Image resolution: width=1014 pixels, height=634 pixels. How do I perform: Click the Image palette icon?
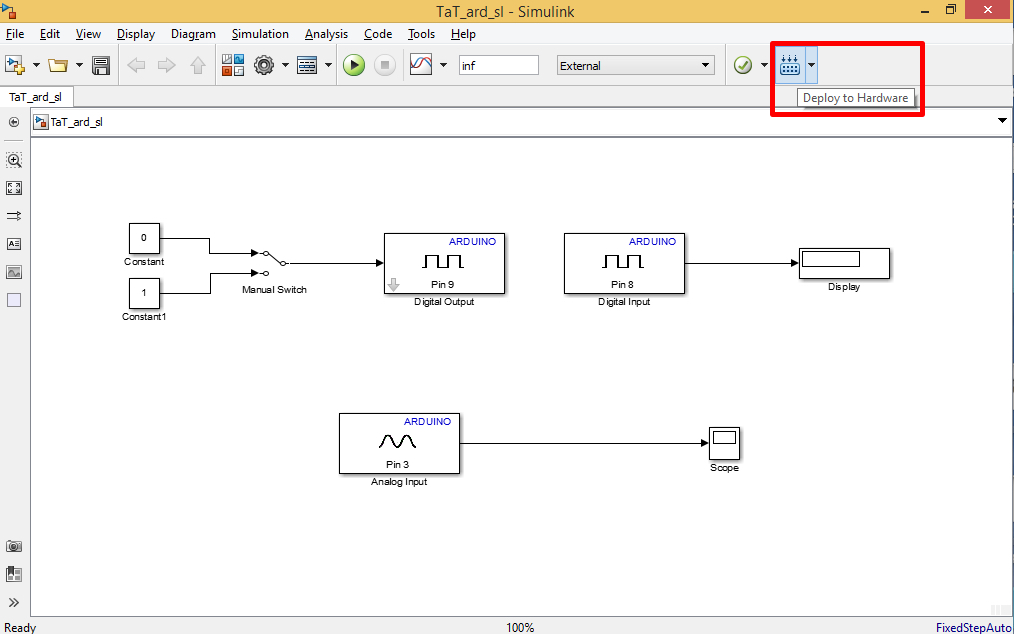[x=14, y=272]
